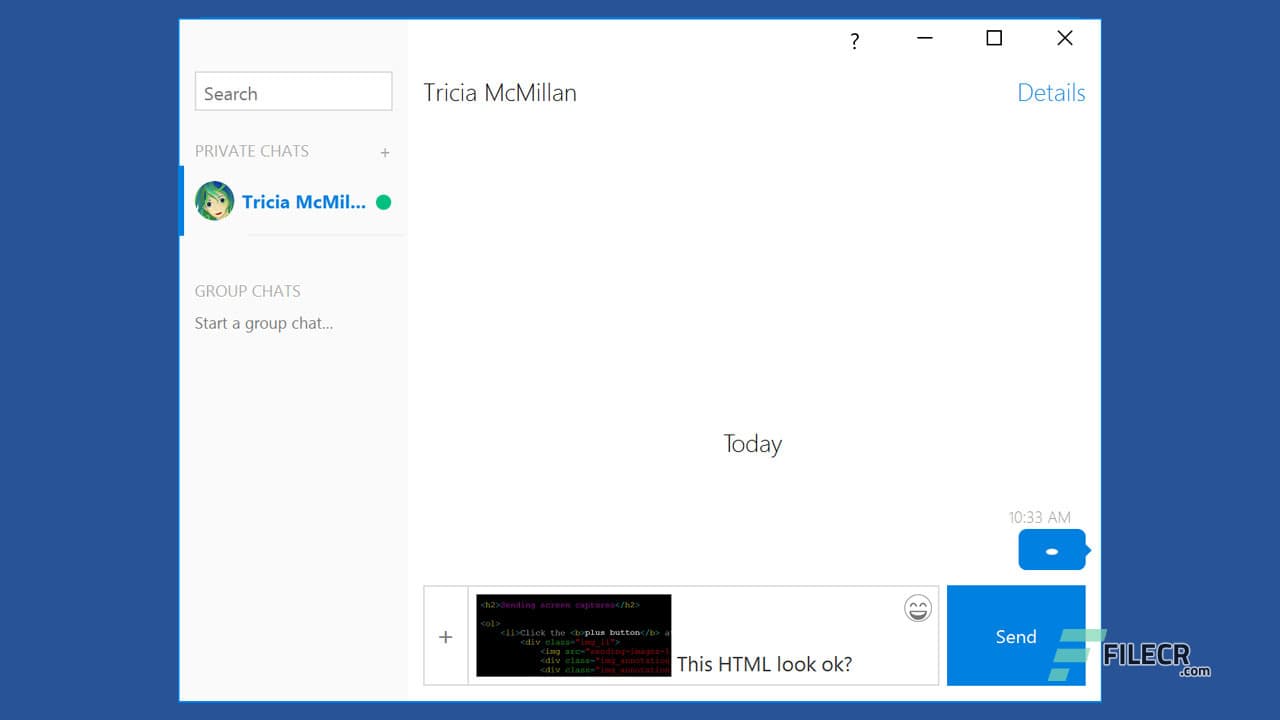
Task: Open the FileCR watermark logo
Action: (x=1150, y=655)
